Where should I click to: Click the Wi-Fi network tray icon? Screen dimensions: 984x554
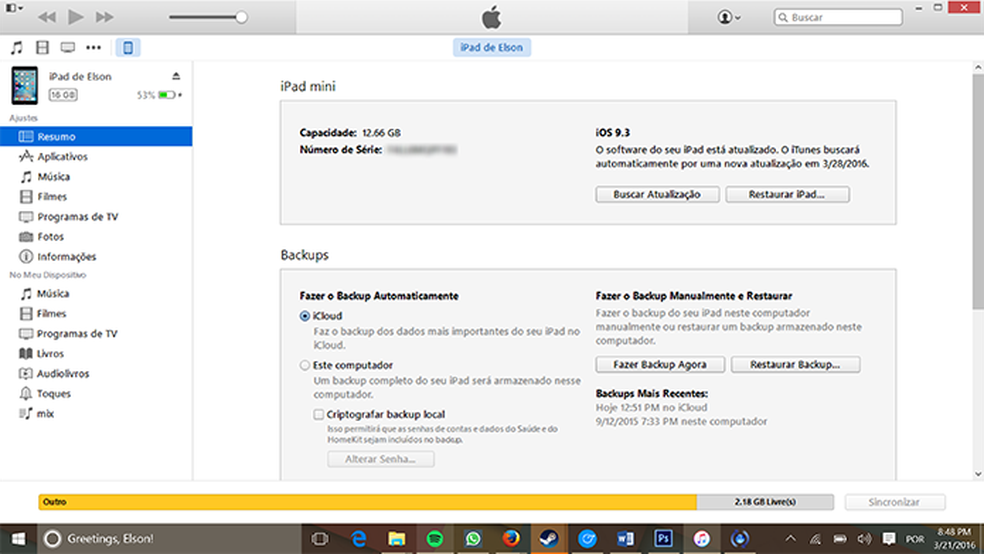coord(815,538)
